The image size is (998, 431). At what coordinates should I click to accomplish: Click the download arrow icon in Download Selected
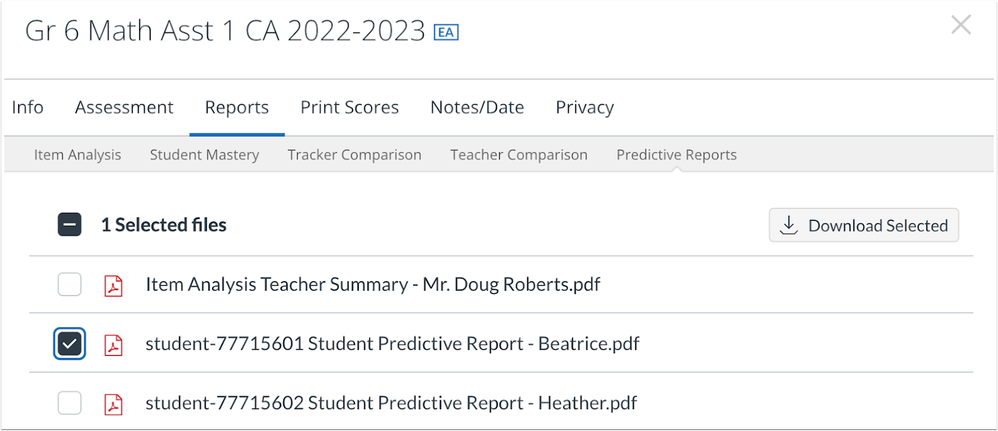[x=789, y=225]
